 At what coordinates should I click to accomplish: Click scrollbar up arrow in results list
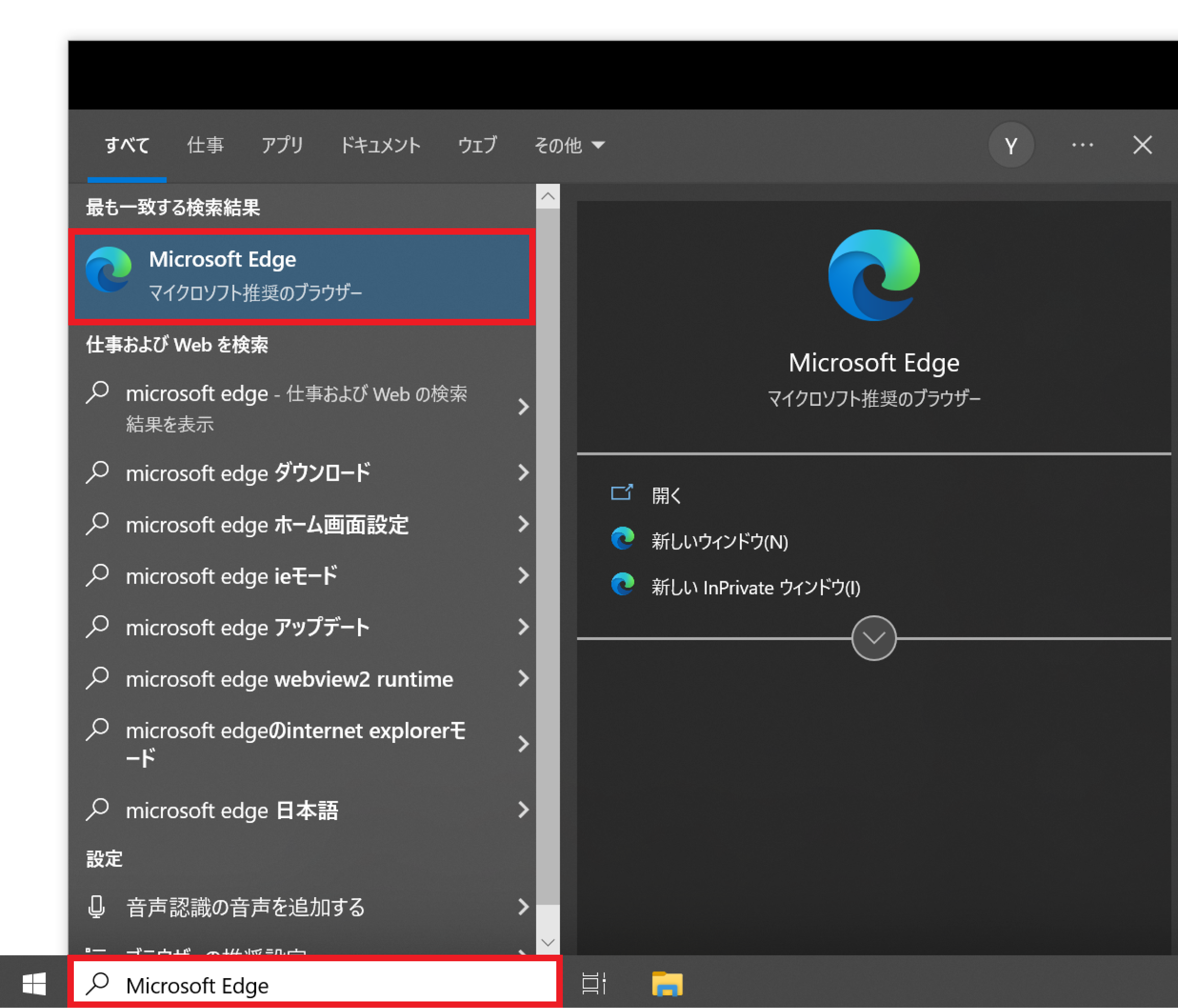click(547, 197)
